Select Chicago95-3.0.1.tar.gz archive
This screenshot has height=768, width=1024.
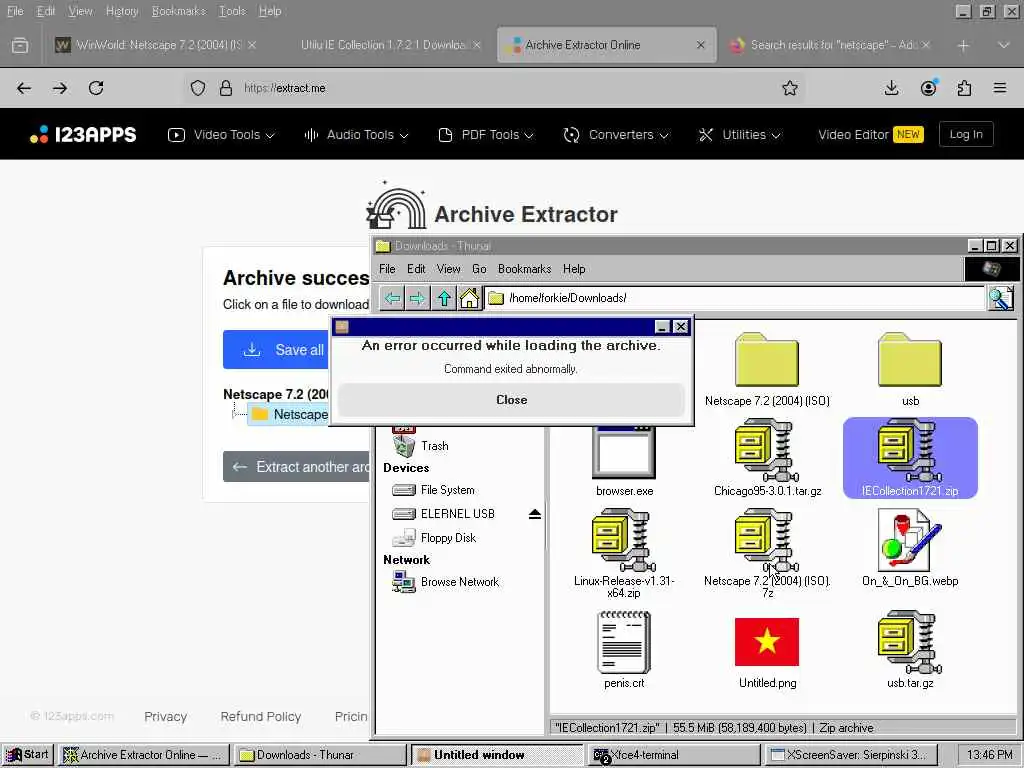tap(767, 458)
